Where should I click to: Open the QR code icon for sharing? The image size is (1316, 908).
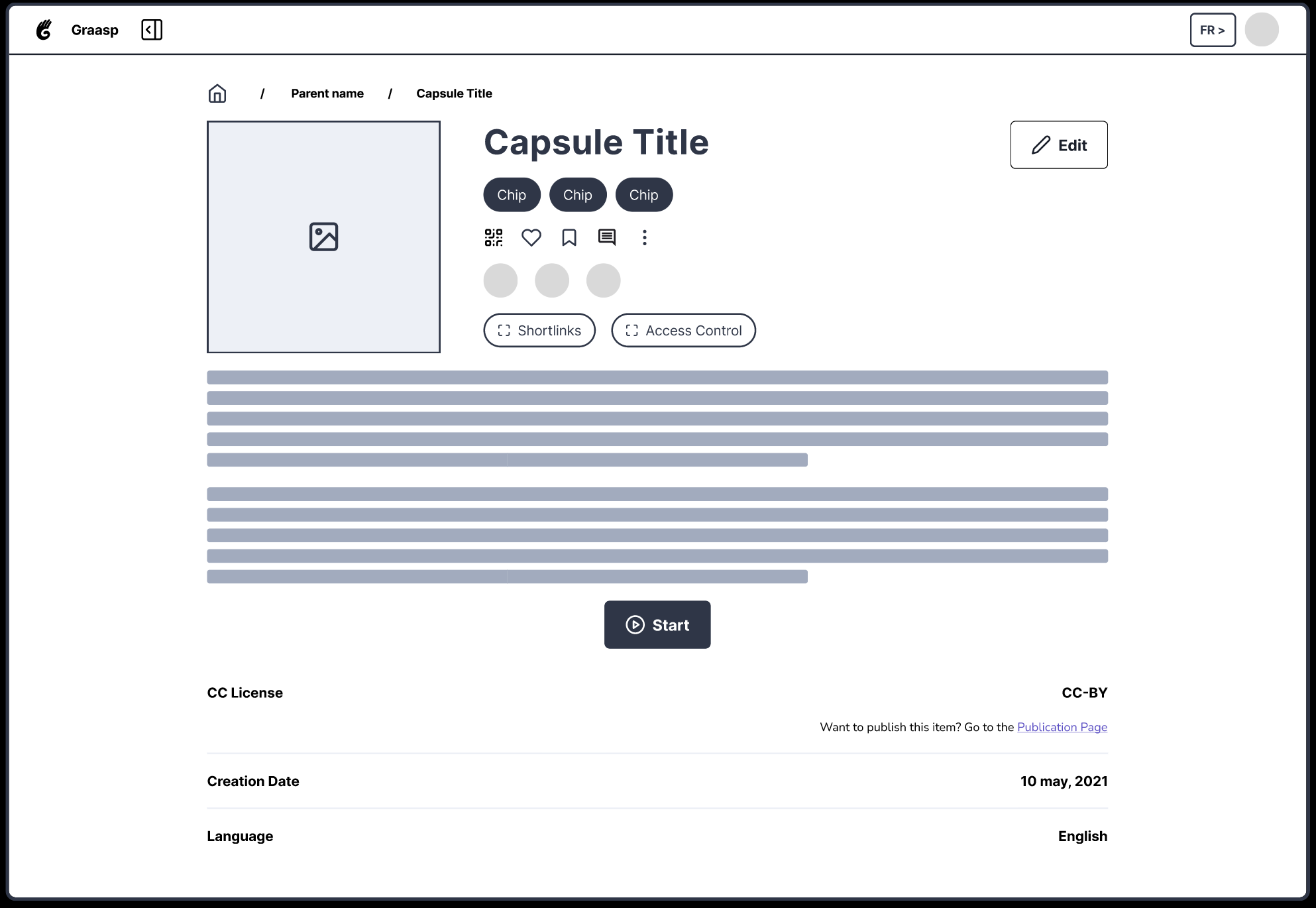pyautogui.click(x=492, y=237)
